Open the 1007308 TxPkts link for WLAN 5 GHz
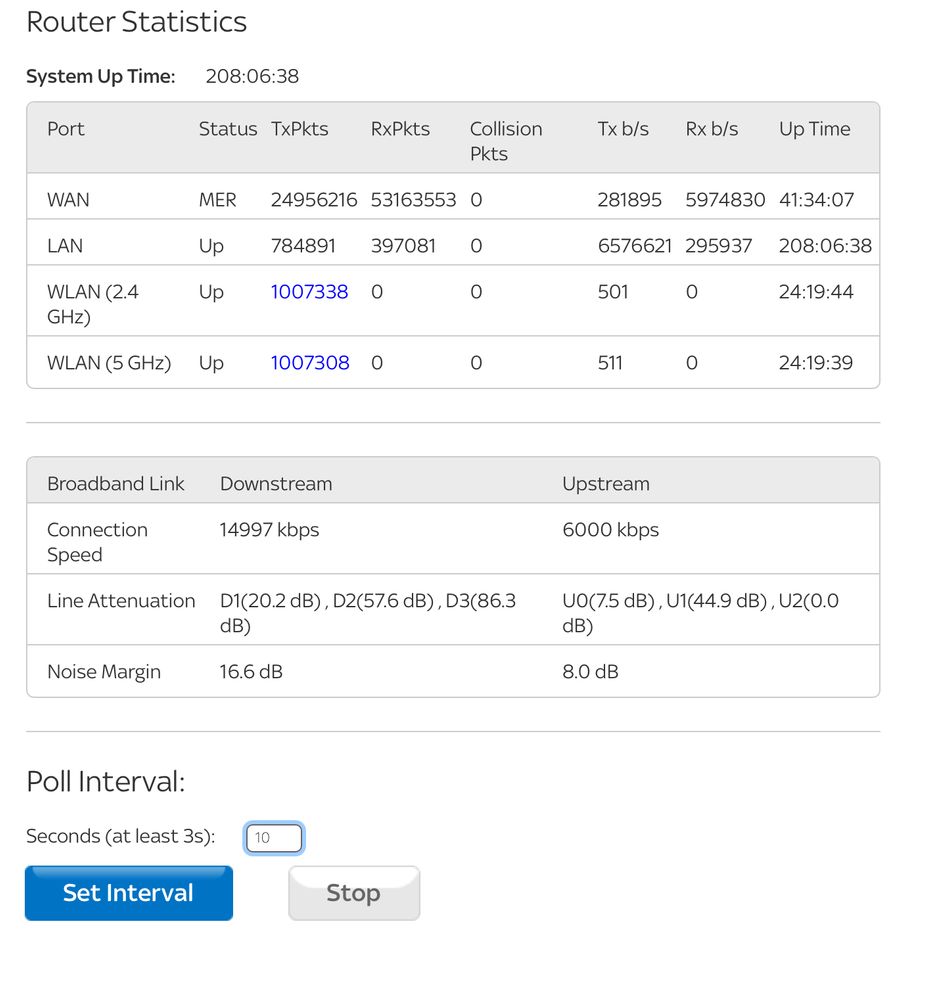 point(309,363)
